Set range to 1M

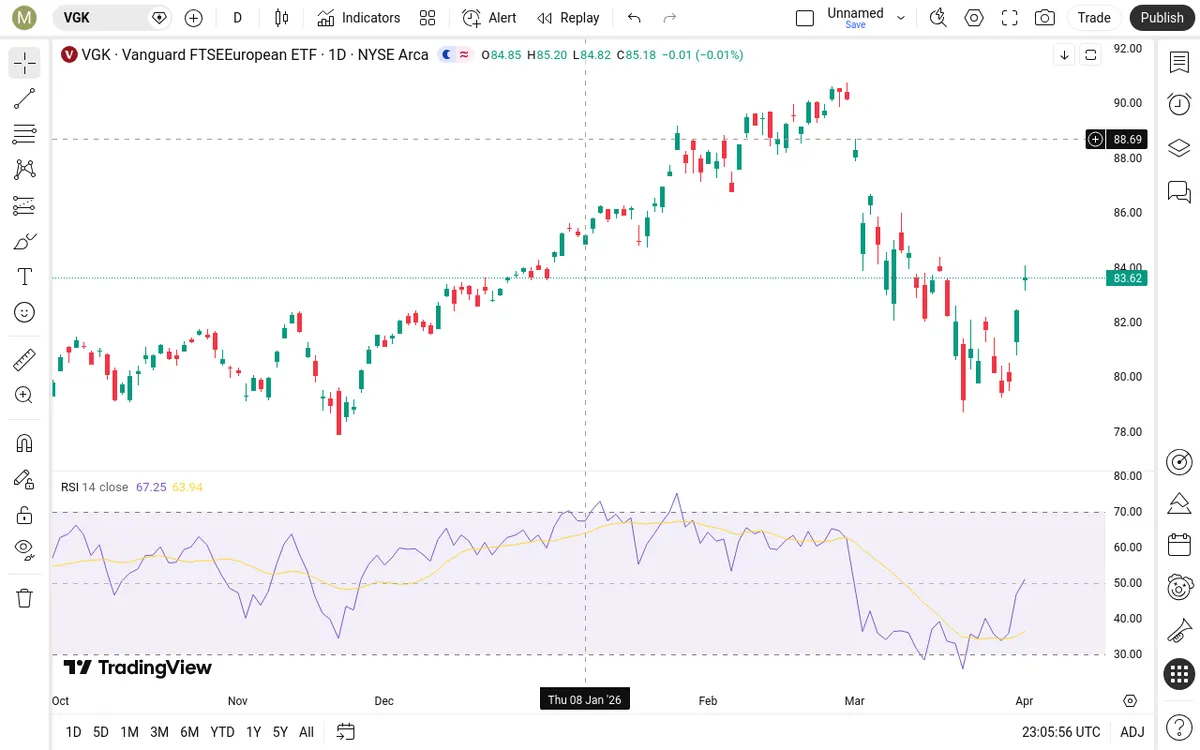(129, 732)
